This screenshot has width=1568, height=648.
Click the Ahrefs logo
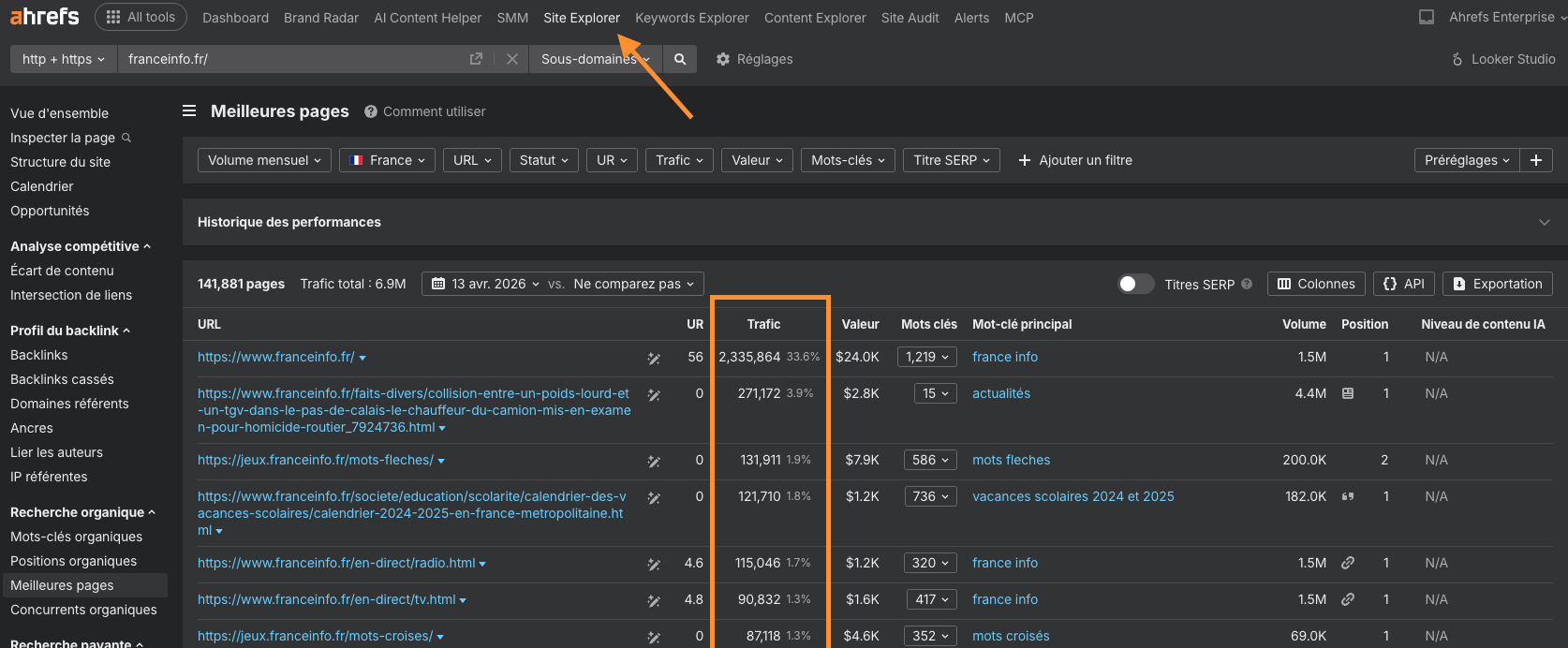[x=45, y=16]
